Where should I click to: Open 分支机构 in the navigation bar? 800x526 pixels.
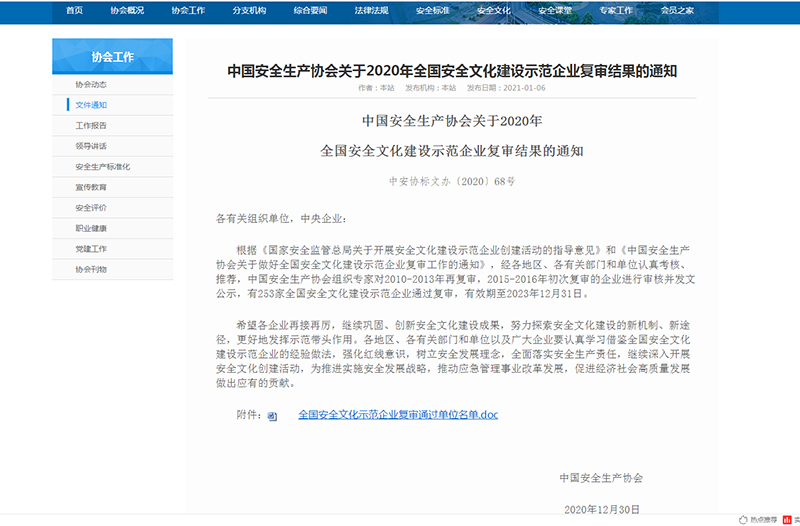[249, 9]
